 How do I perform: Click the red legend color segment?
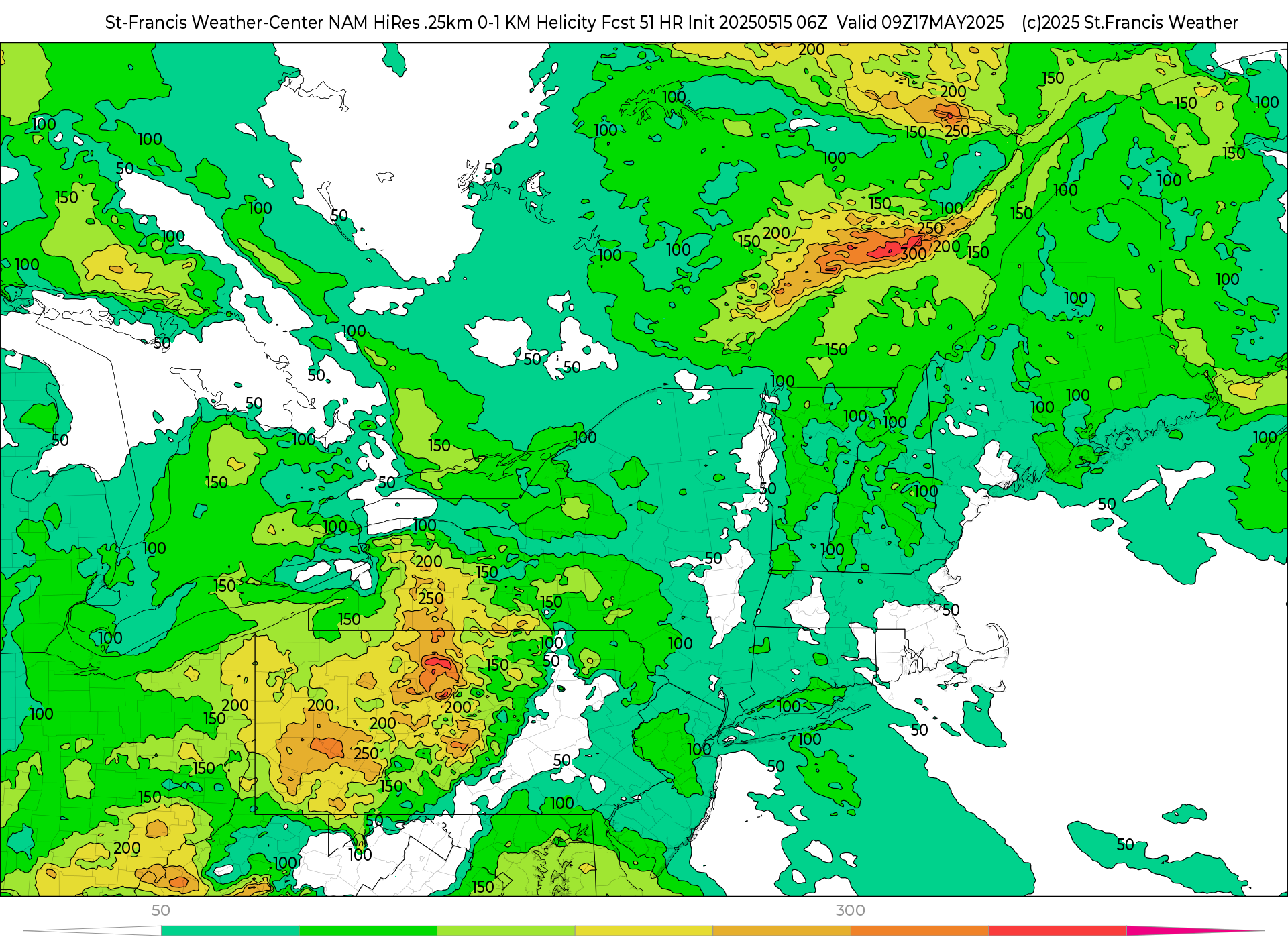(1058, 930)
